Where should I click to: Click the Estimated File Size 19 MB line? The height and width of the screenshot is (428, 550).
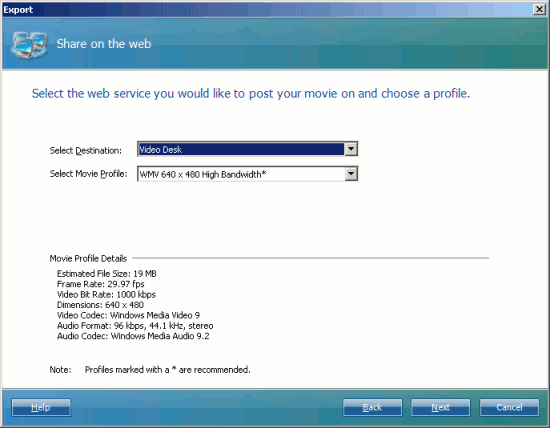pos(107,274)
